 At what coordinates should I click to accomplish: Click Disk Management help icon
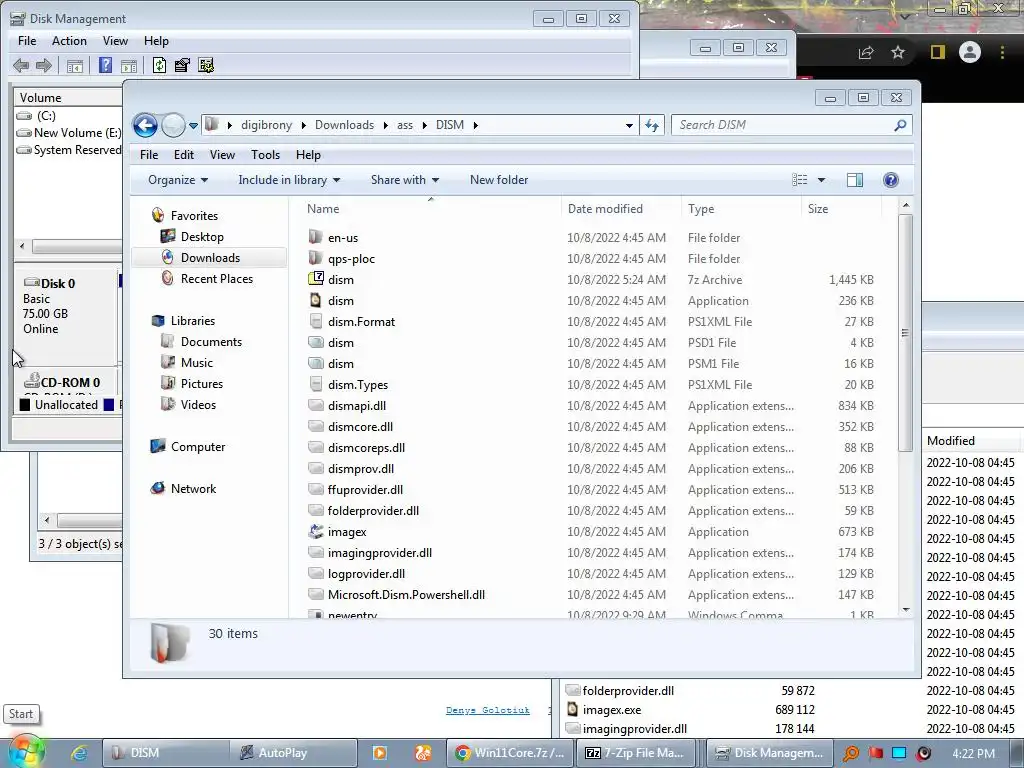pyautogui.click(x=105, y=65)
